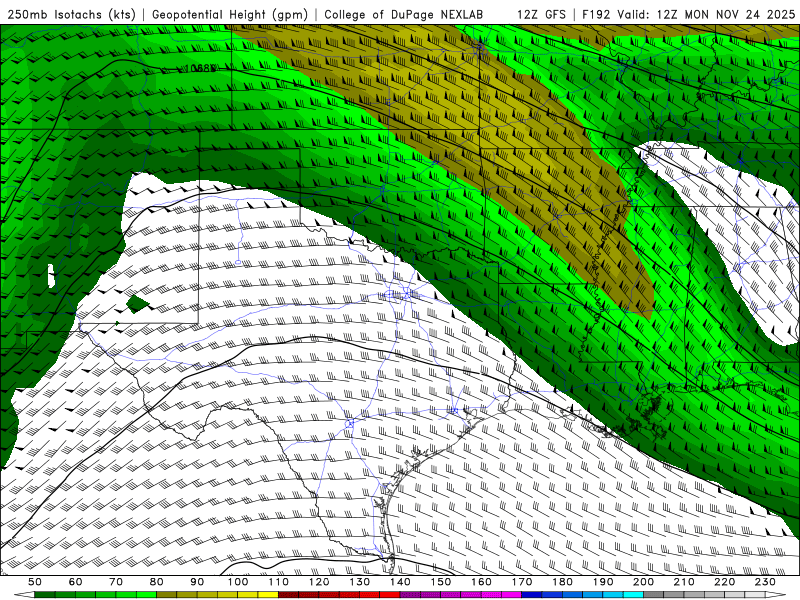Select the dark olive swatch starting at 80
The height and width of the screenshot is (600, 800).
166,594
